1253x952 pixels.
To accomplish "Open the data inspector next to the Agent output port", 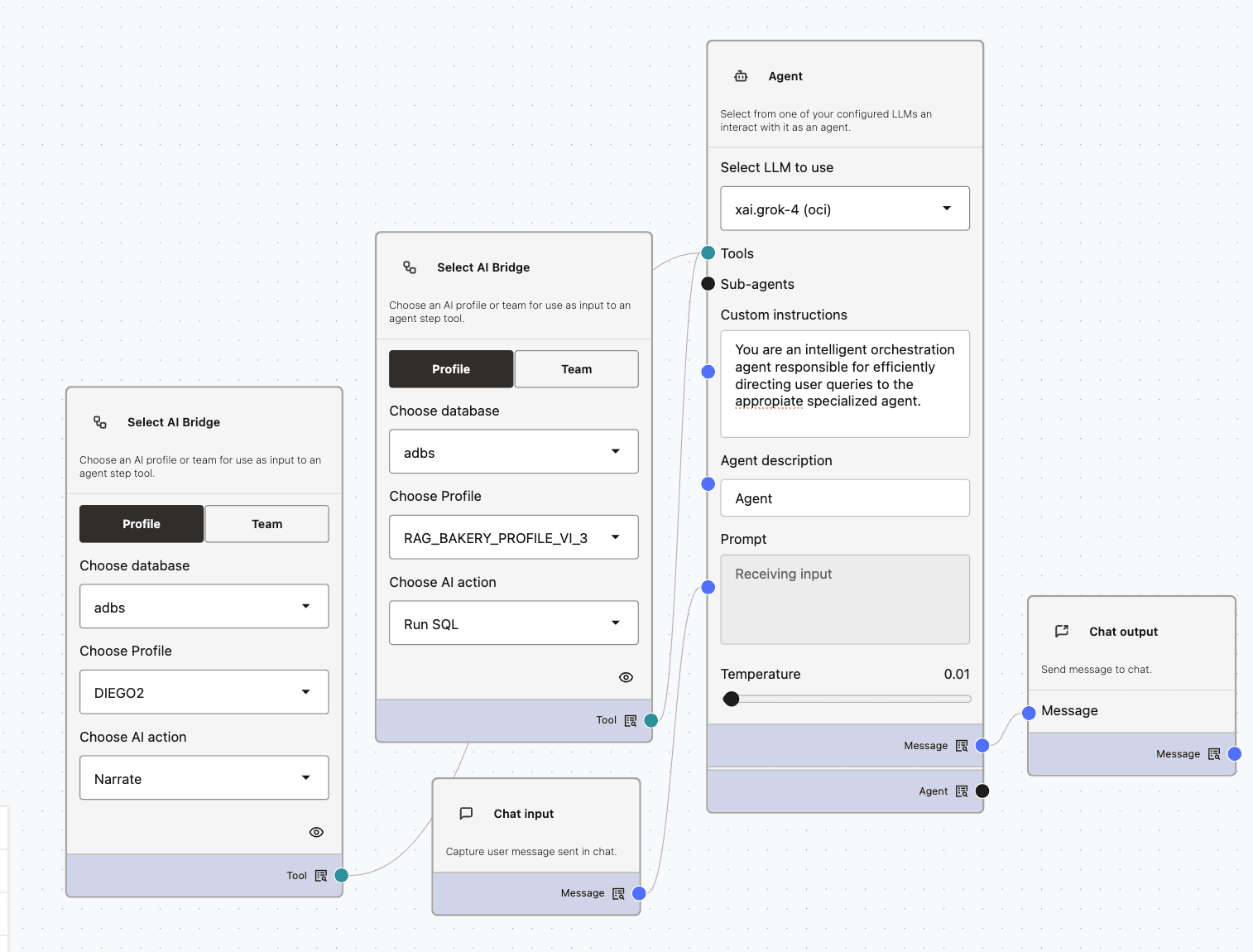I will 961,791.
